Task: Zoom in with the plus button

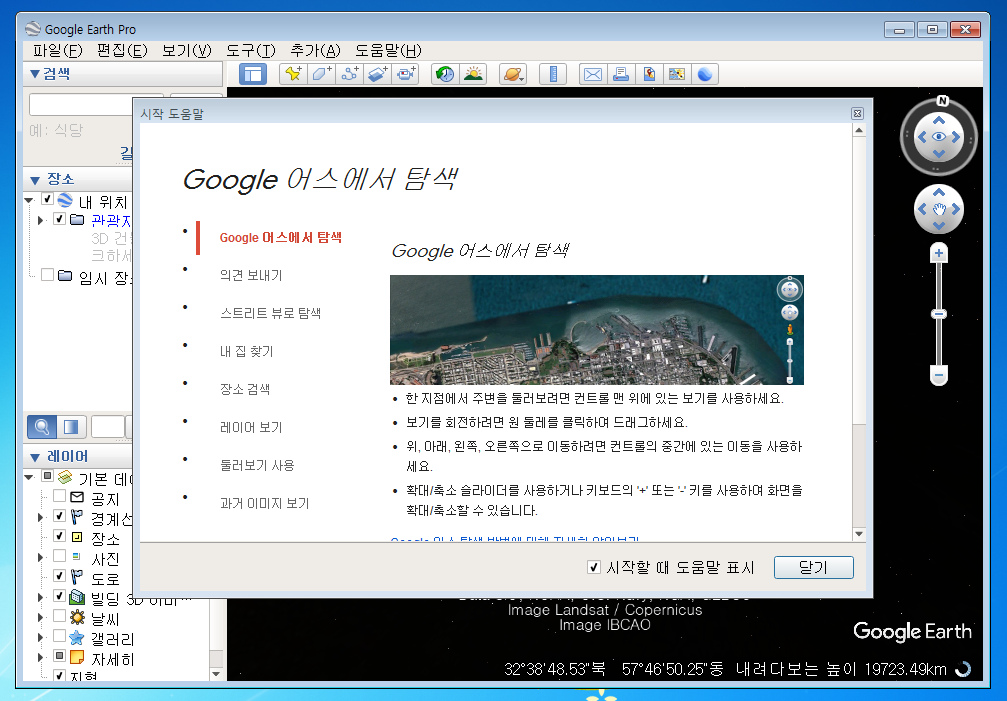Action: 939,254
